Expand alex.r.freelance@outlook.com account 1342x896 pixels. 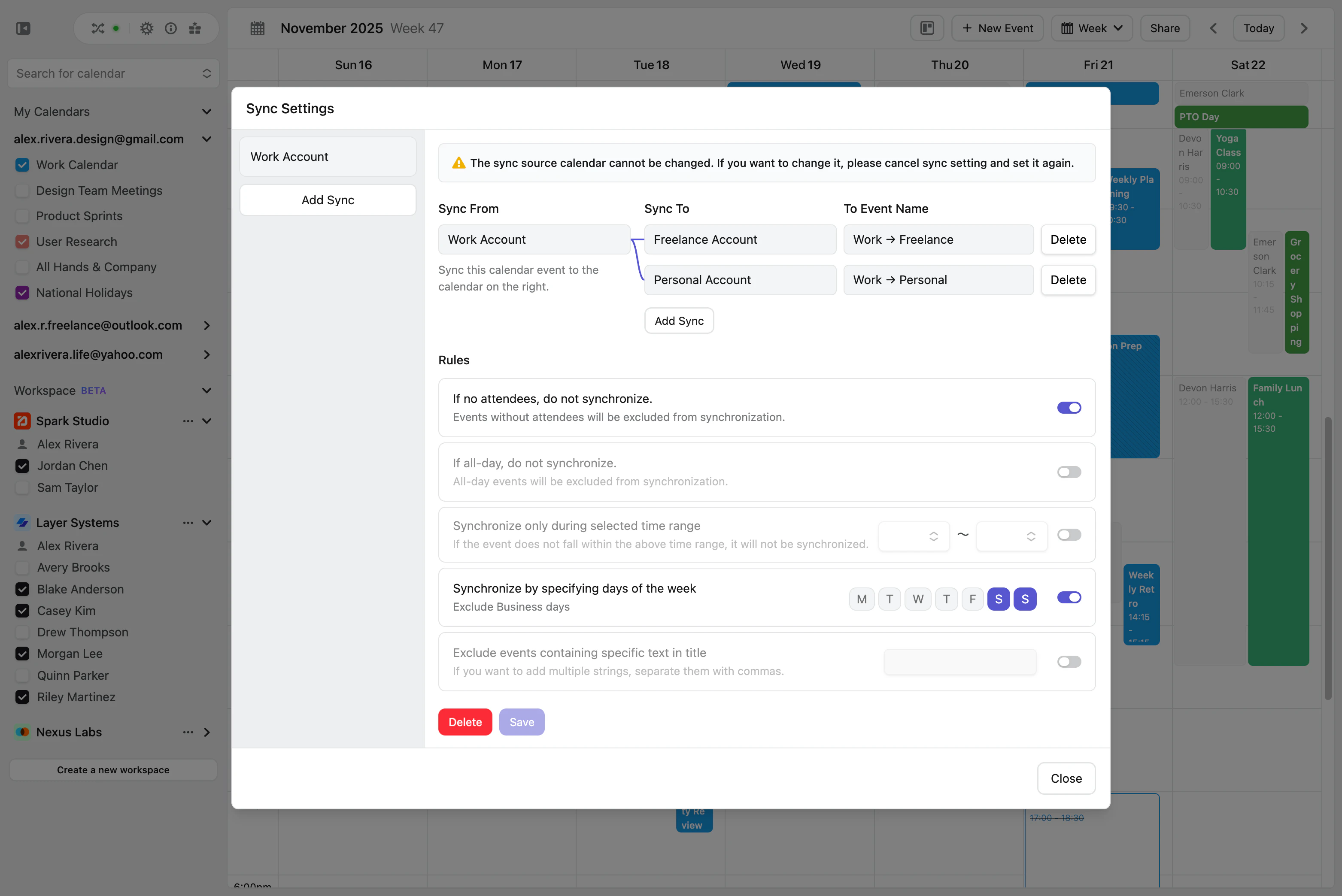point(206,326)
